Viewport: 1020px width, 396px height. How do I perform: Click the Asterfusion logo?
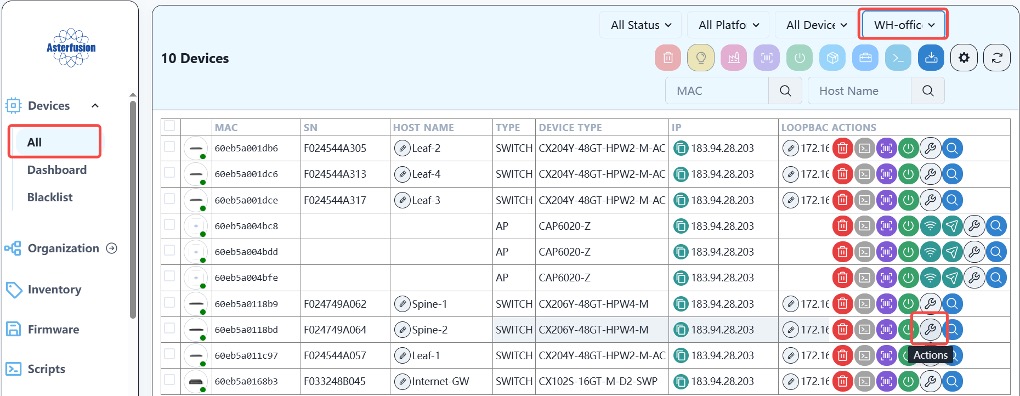(71, 47)
